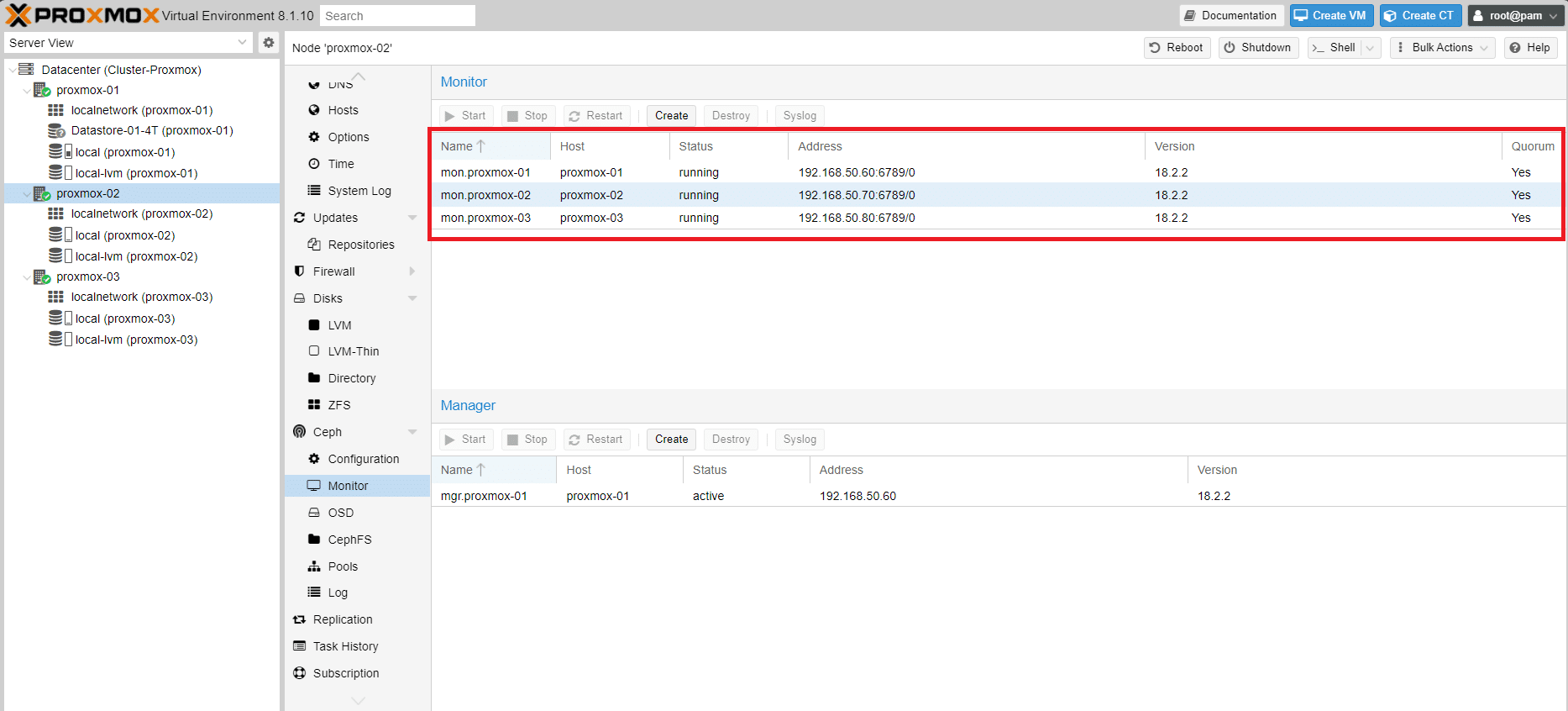Click the gear settings icon beside Server View
Viewport: 1568px width, 711px height.
coord(268,42)
